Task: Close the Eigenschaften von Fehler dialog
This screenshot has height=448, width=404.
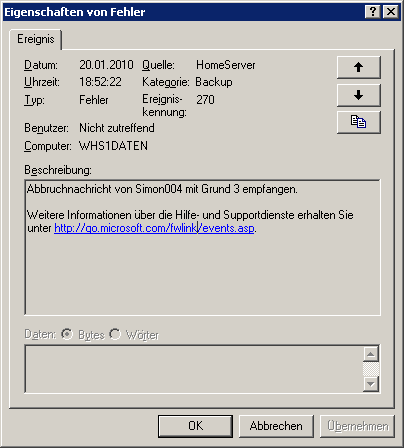Action: pyautogui.click(x=391, y=12)
